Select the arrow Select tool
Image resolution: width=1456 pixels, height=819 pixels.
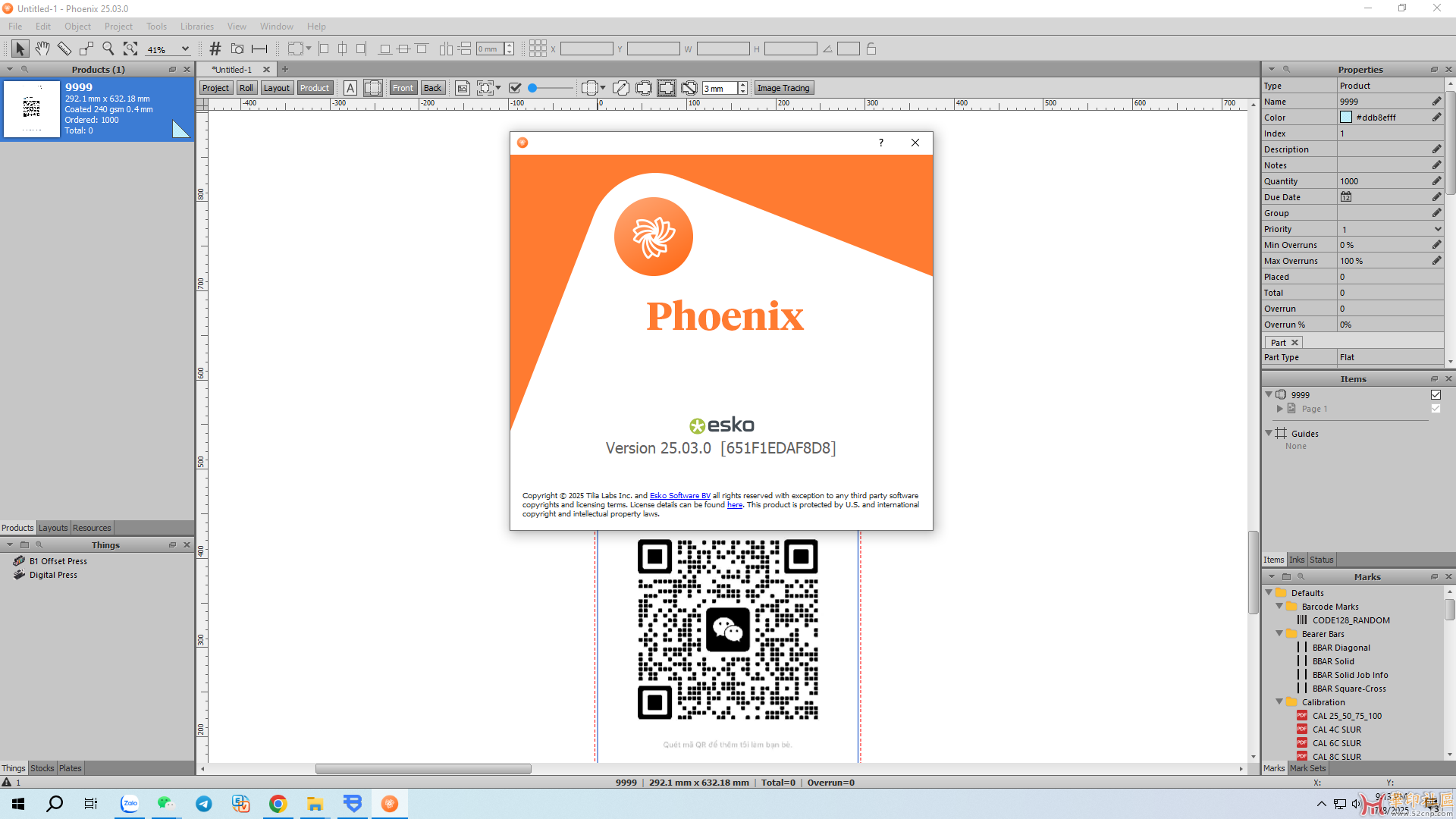click(20, 49)
